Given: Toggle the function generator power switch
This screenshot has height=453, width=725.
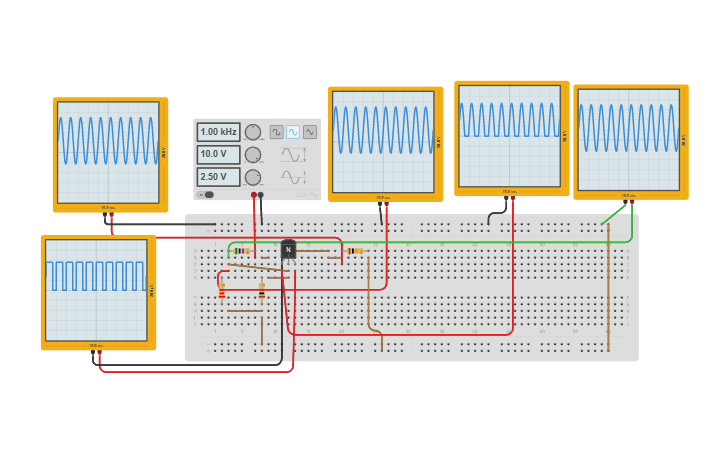Looking at the screenshot, I should (x=207, y=195).
